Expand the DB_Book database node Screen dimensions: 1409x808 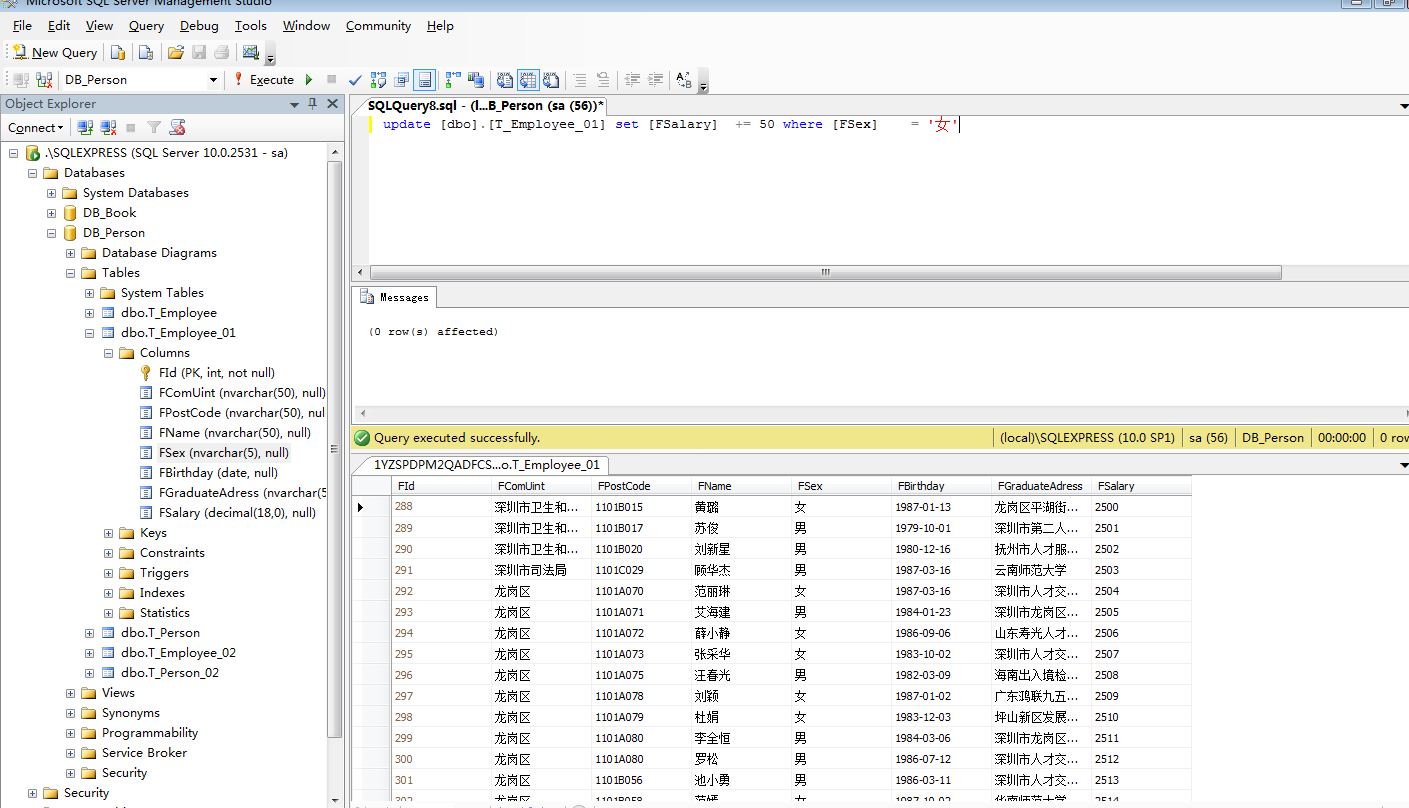[x=52, y=213]
